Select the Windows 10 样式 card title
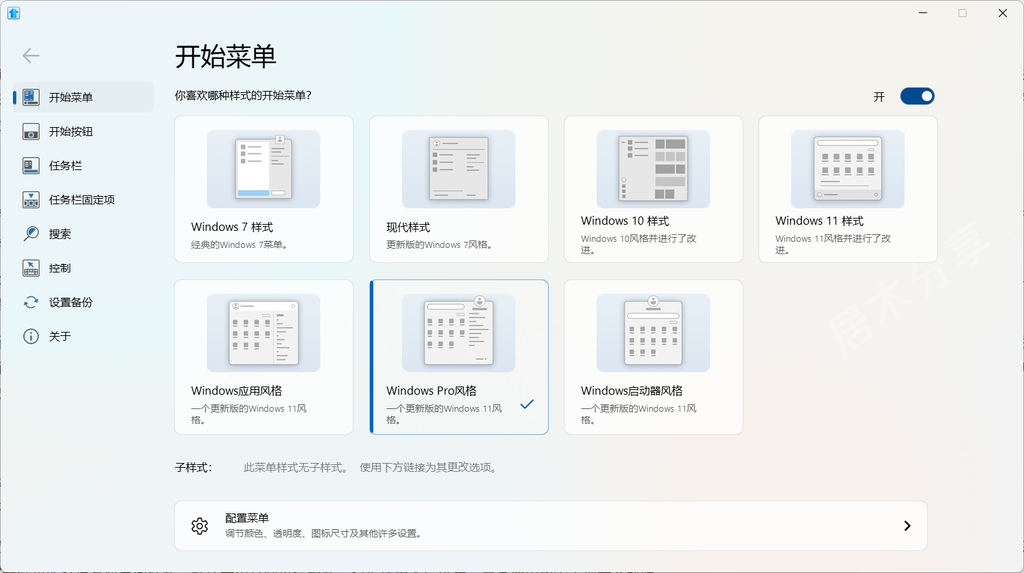Image resolution: width=1024 pixels, height=573 pixels. click(625, 221)
